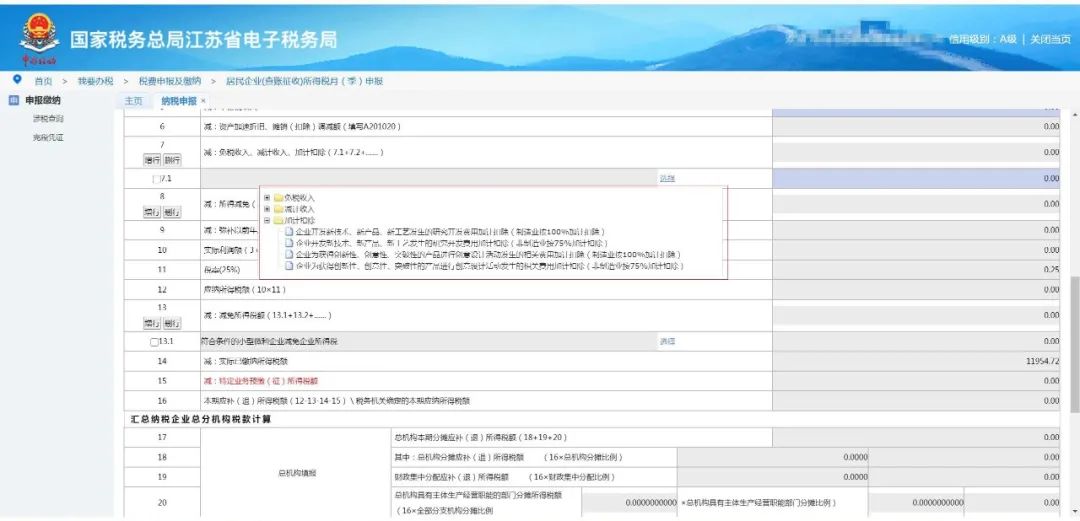Select 免税收入 in the popup tree
The width and height of the screenshot is (1080, 521).
(300, 198)
